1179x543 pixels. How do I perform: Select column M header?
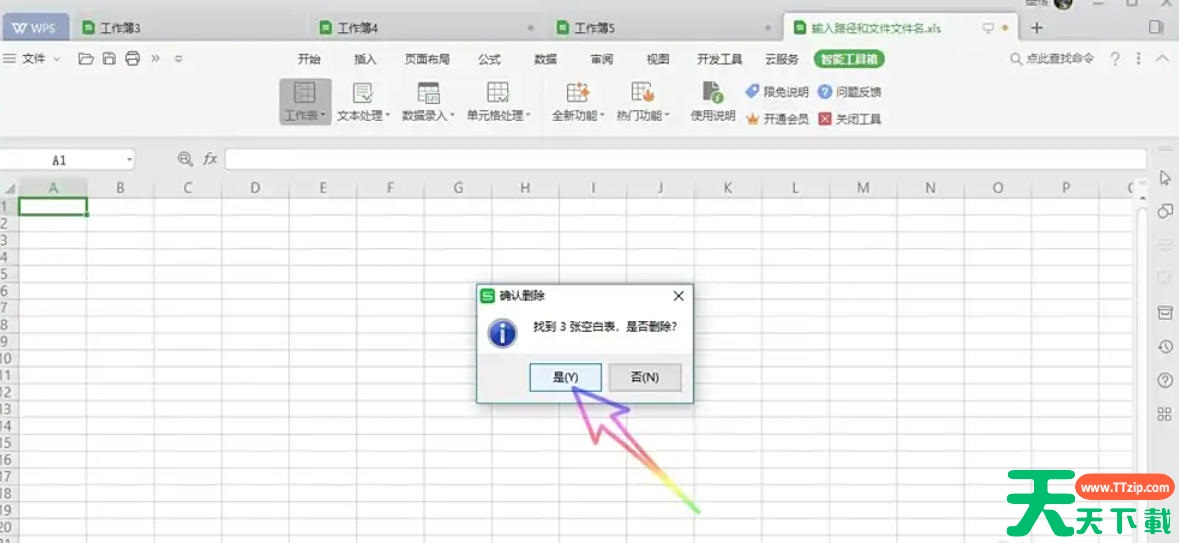point(862,188)
